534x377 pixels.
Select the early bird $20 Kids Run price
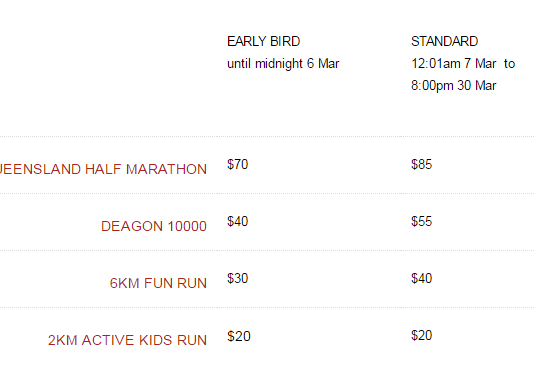(x=239, y=336)
